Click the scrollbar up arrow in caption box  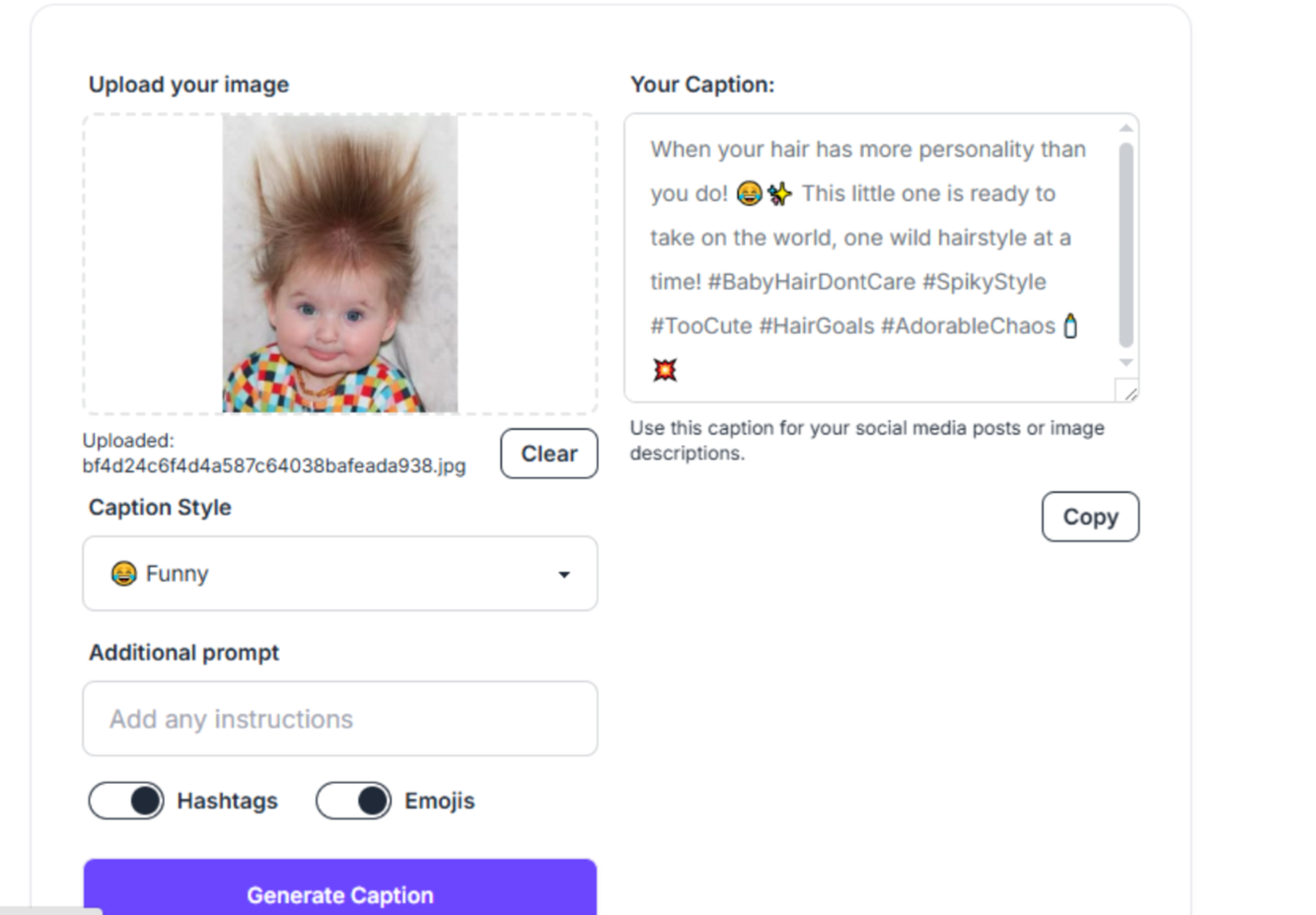click(x=1126, y=128)
